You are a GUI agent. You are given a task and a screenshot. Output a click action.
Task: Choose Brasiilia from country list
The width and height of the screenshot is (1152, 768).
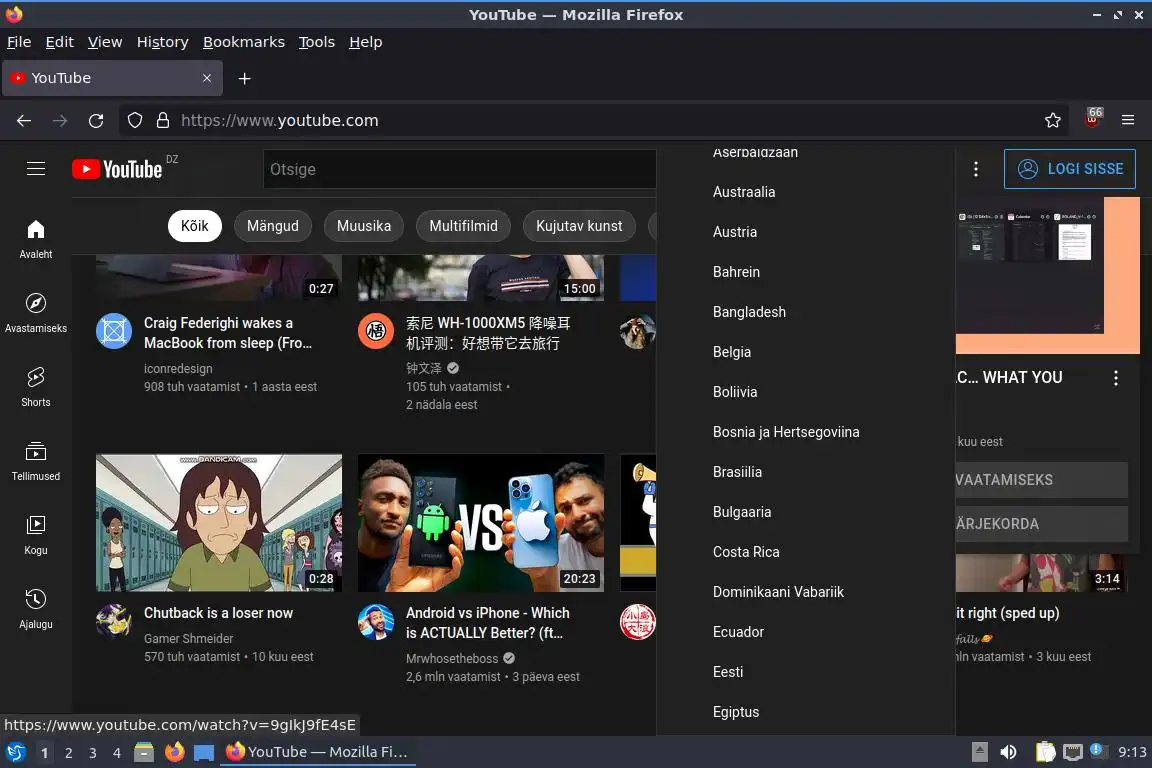pyautogui.click(x=806, y=472)
